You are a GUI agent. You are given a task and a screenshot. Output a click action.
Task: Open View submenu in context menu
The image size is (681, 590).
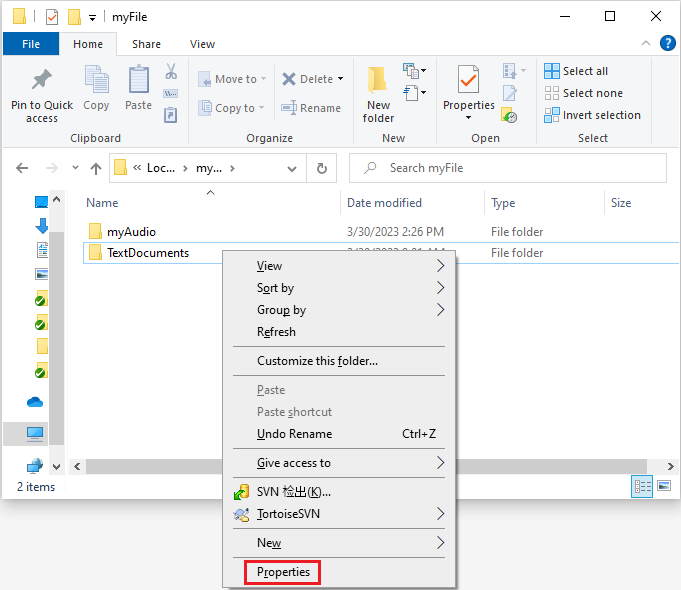pos(339,265)
